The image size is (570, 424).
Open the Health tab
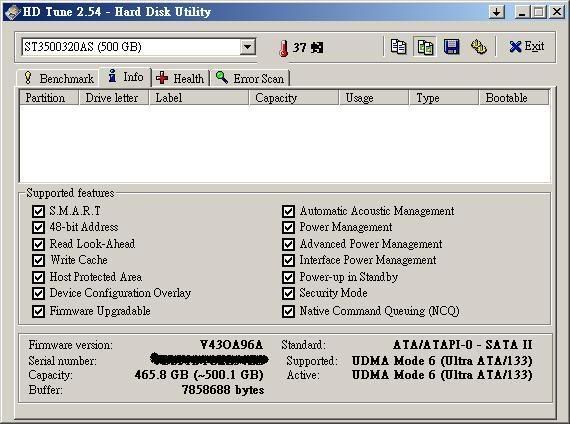pos(180,79)
